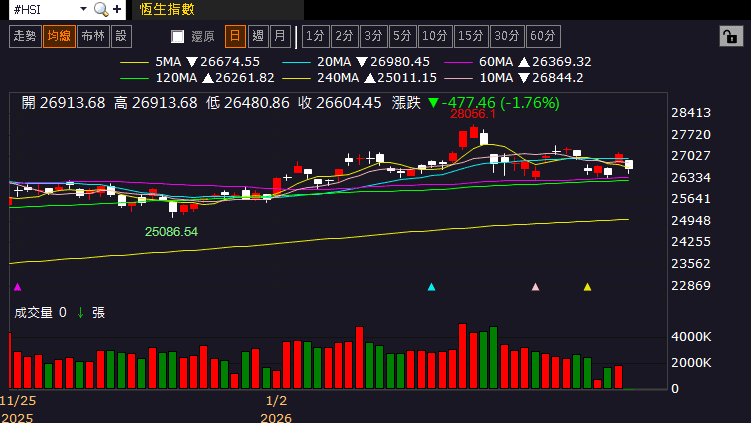
Task: Toggle the 還原 checkbox
Action: click(x=178, y=36)
